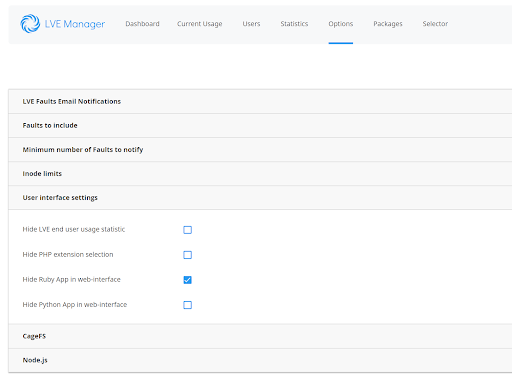Expand the CageFS section
This screenshot has height=377, width=512.
(x=260, y=336)
